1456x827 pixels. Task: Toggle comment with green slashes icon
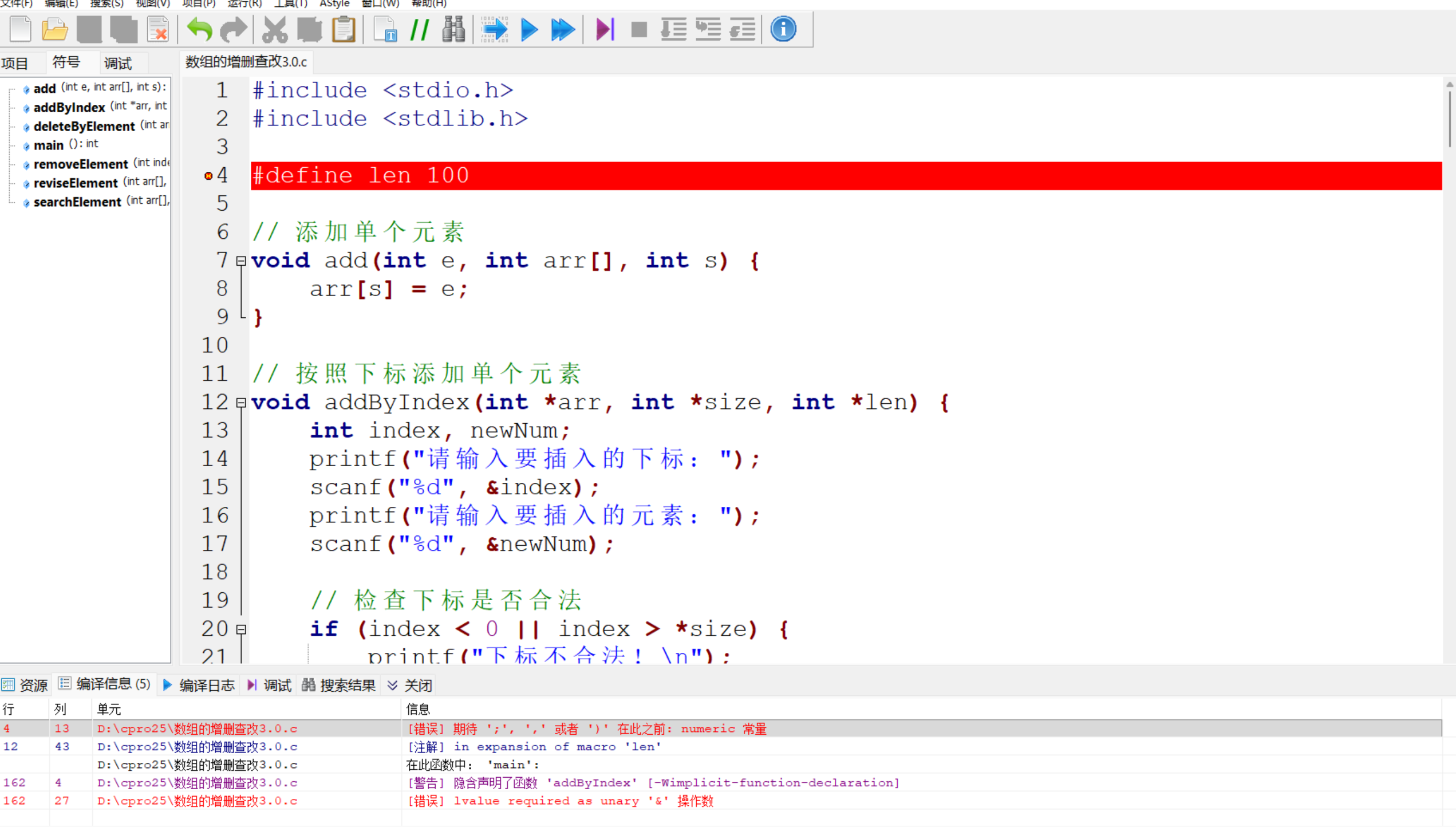coord(420,29)
